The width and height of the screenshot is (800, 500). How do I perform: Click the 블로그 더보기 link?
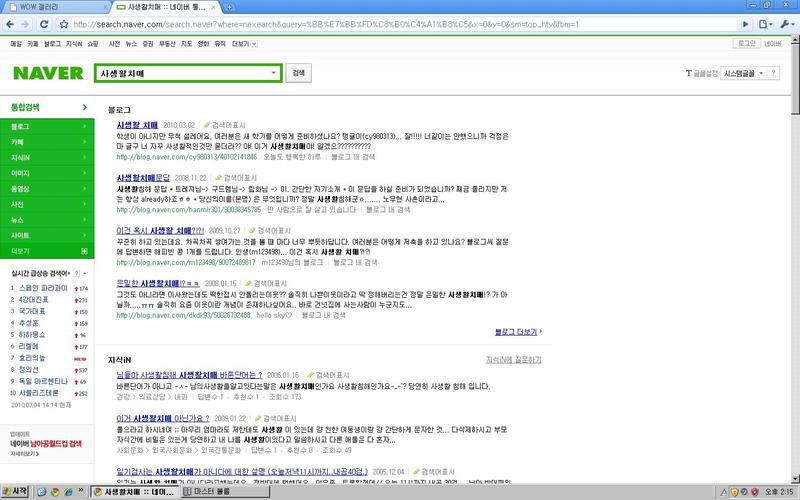pyautogui.click(x=516, y=332)
